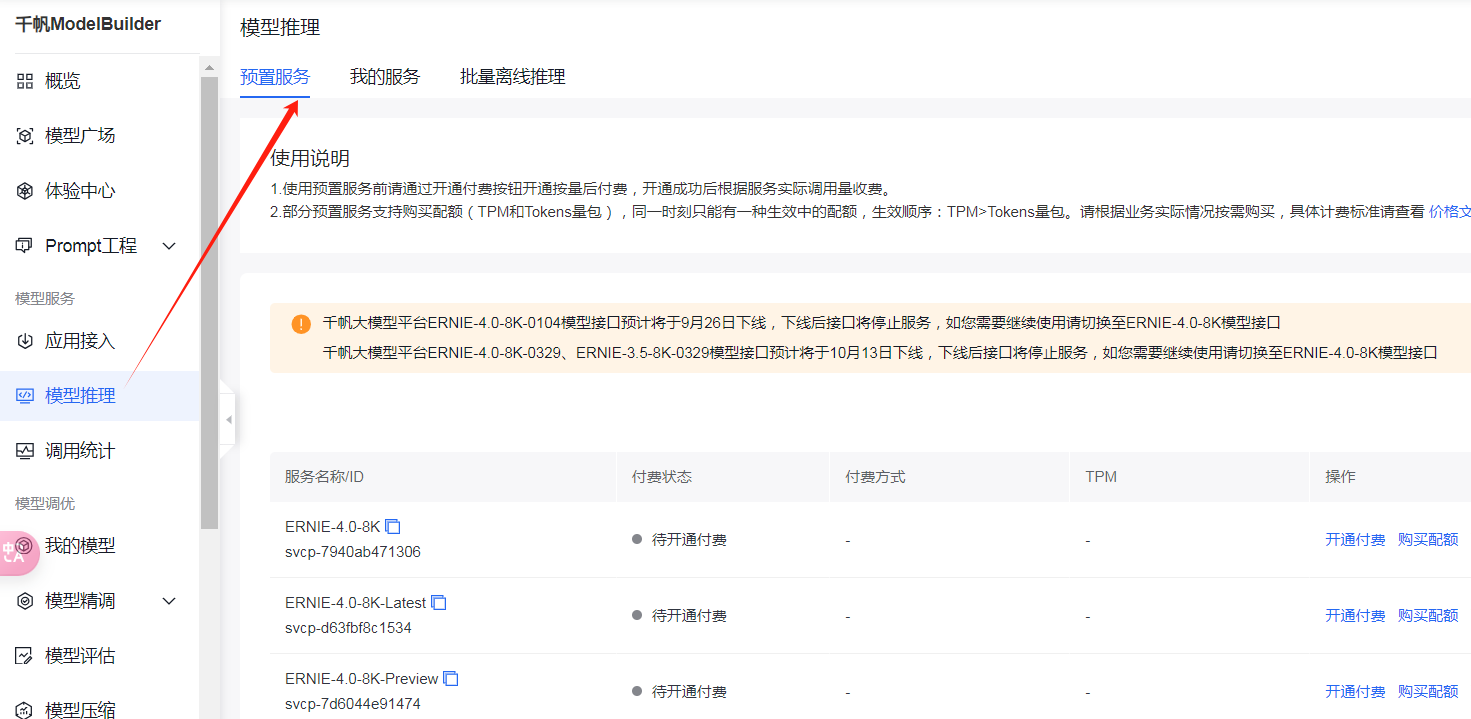The image size is (1471, 719).
Task: Copy the ERNIE-4.0-8K-Latest service name
Action: pyautogui.click(x=438, y=603)
